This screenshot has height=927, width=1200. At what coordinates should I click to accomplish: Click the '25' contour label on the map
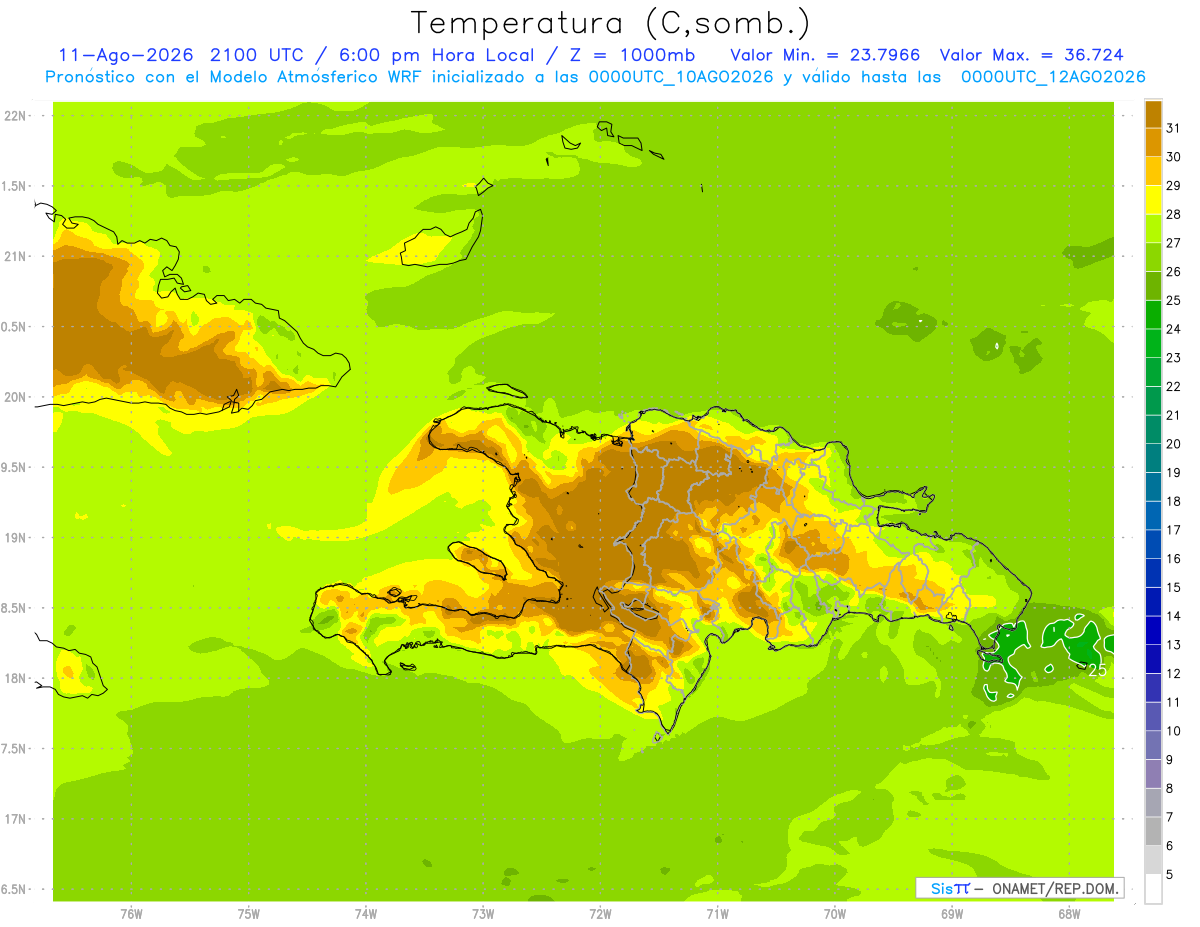click(1097, 670)
